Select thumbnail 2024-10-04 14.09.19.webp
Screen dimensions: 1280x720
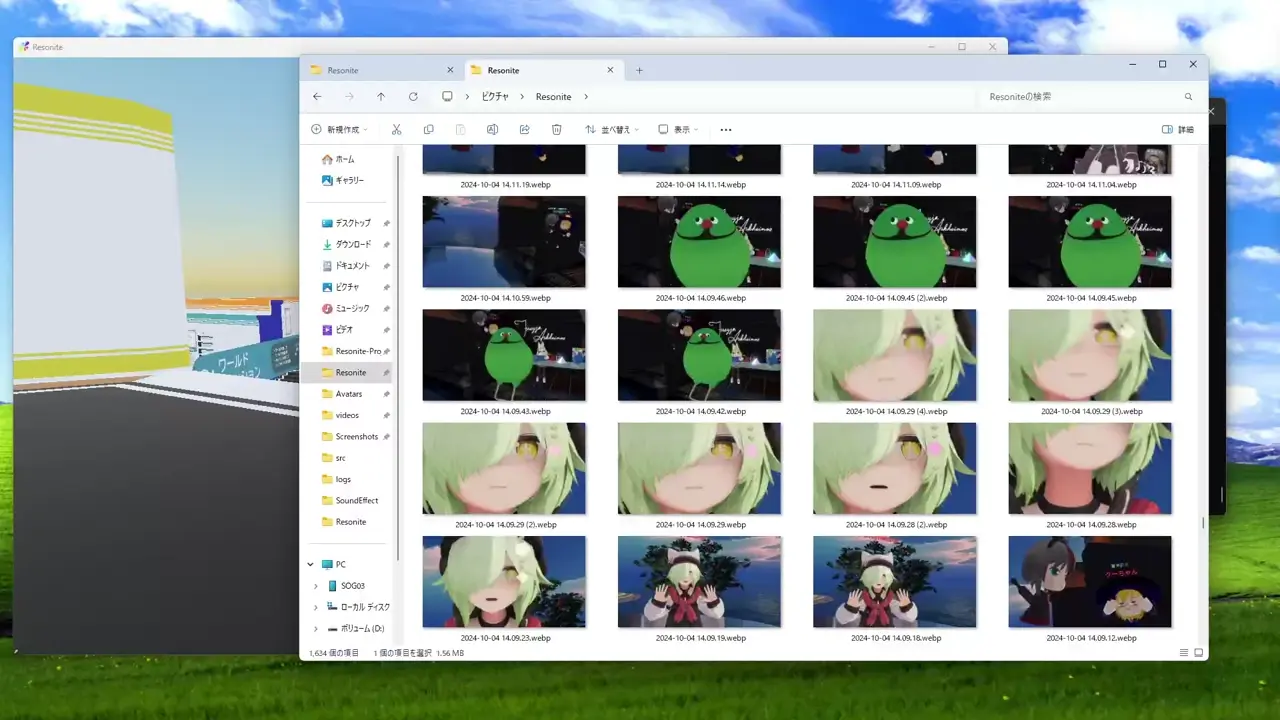point(699,582)
